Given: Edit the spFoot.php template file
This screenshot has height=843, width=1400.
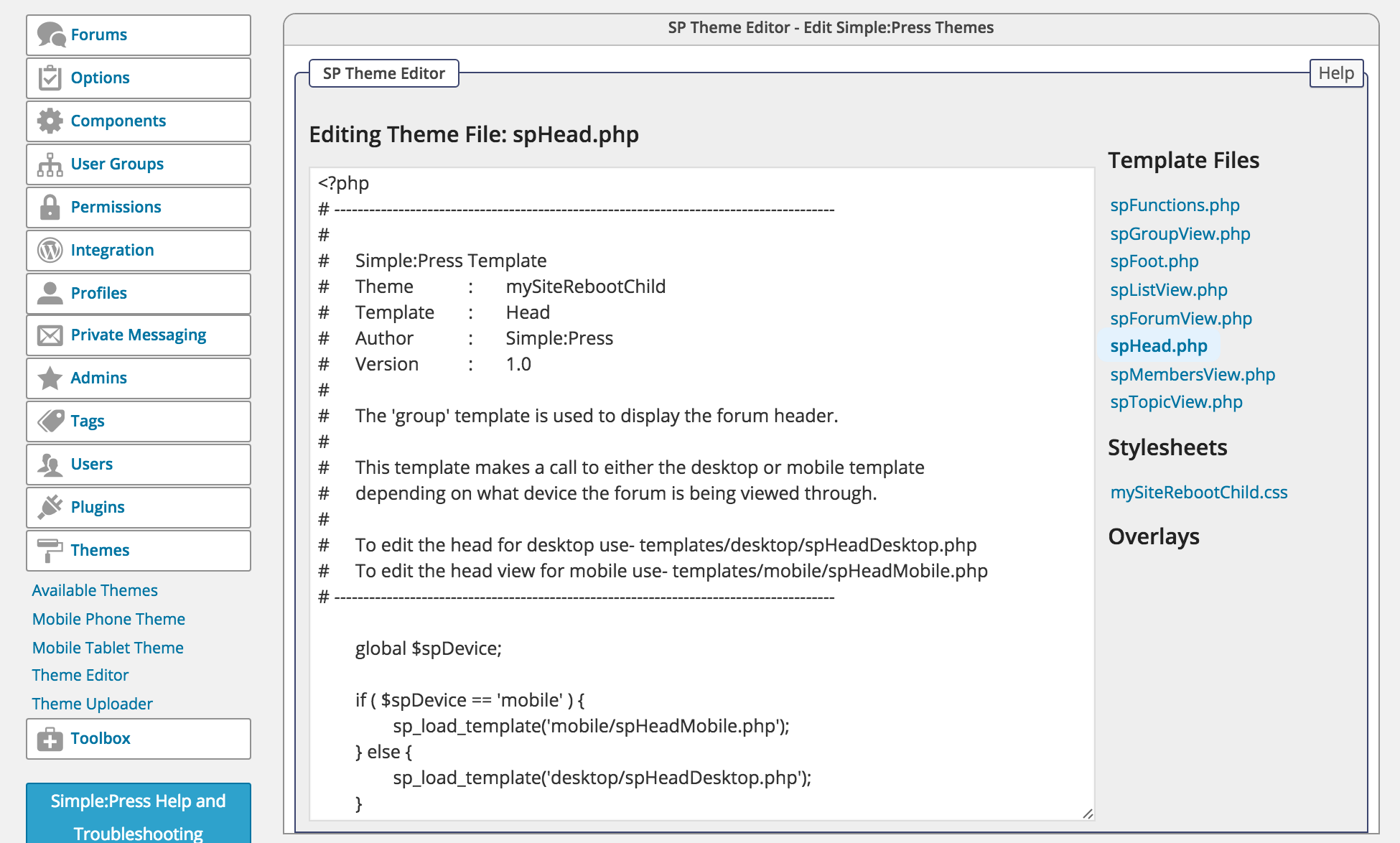Looking at the screenshot, I should (1154, 261).
